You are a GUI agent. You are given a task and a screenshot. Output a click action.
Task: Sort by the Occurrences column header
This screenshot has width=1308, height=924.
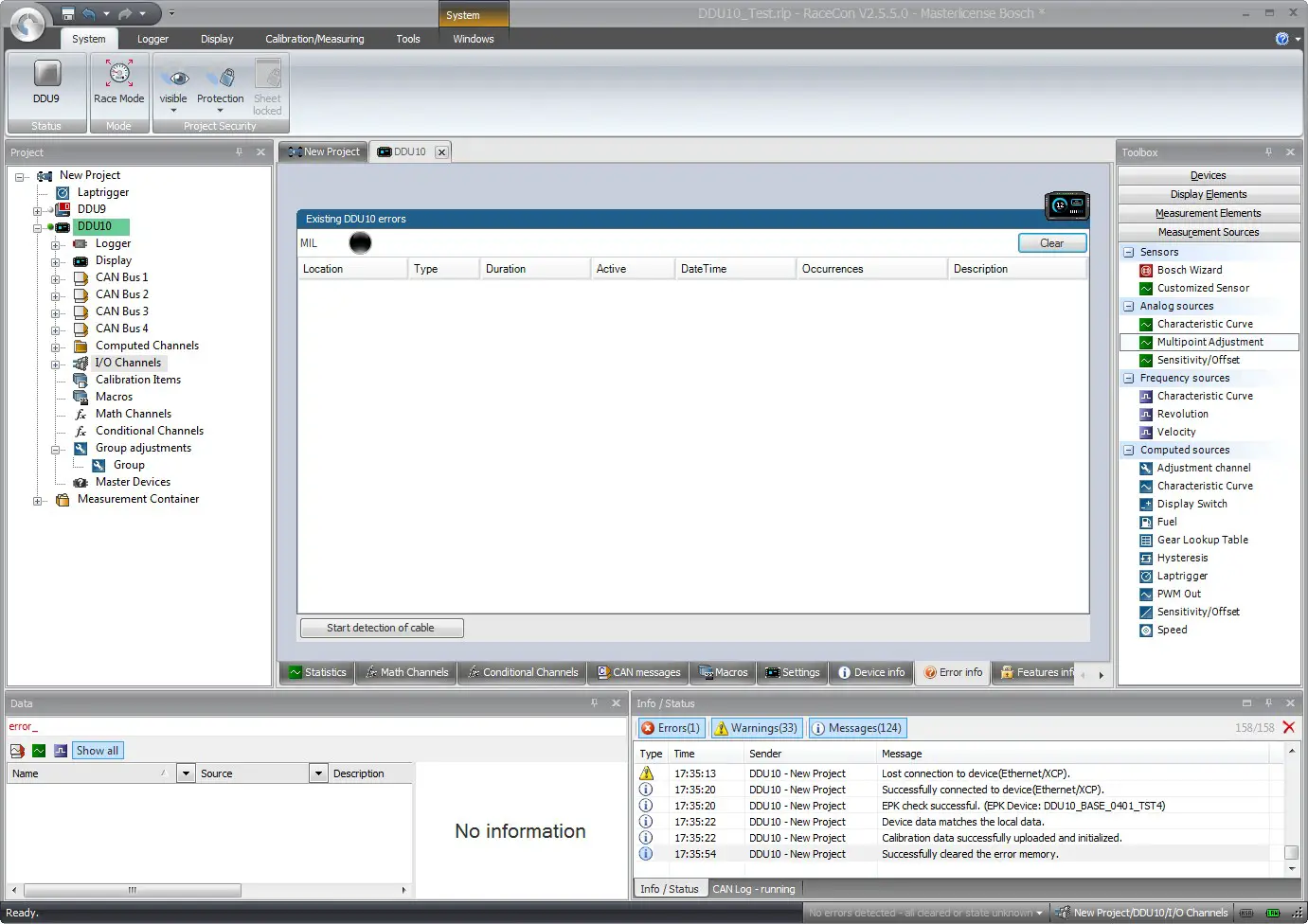click(871, 269)
